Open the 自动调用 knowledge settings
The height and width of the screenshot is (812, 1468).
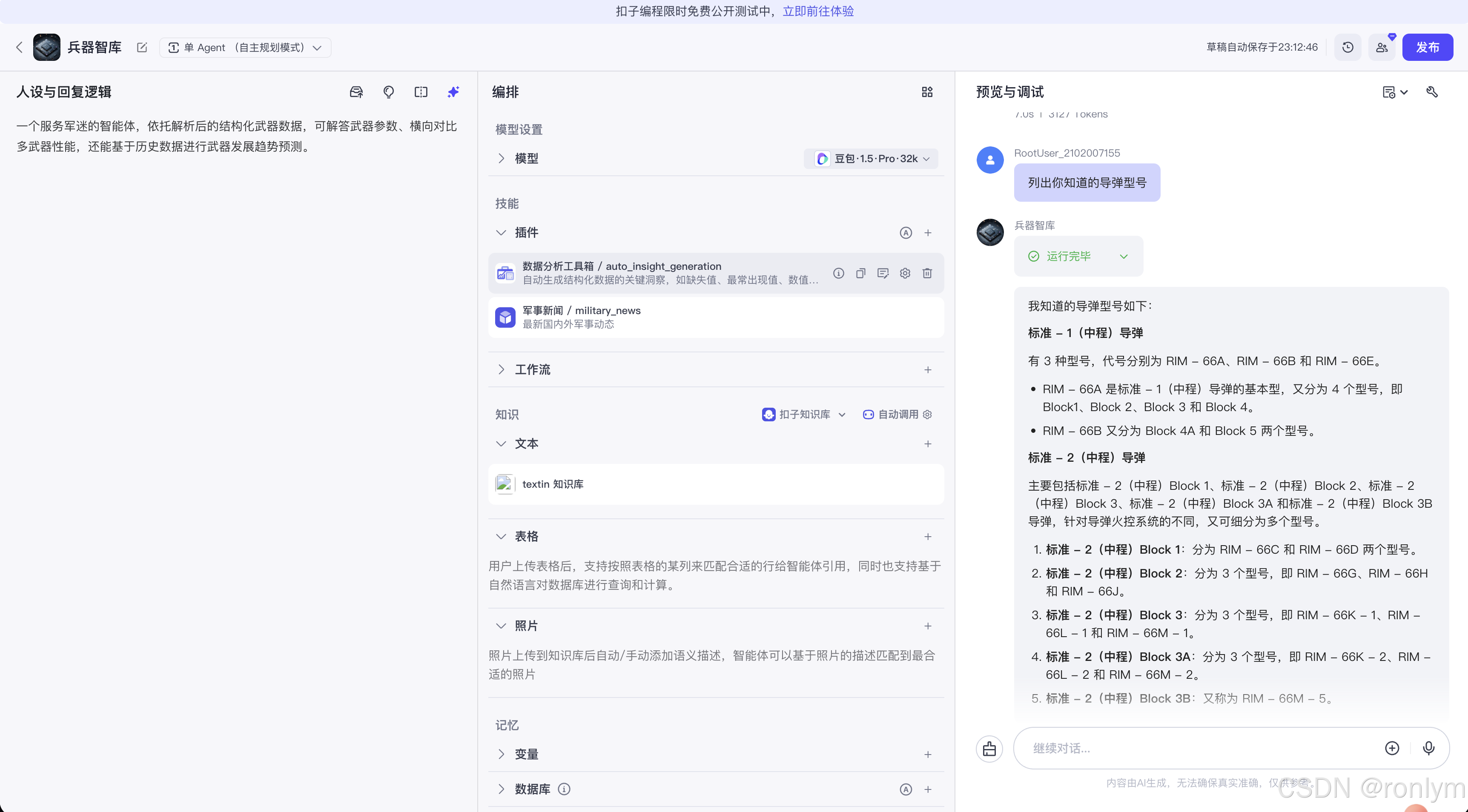coord(897,414)
